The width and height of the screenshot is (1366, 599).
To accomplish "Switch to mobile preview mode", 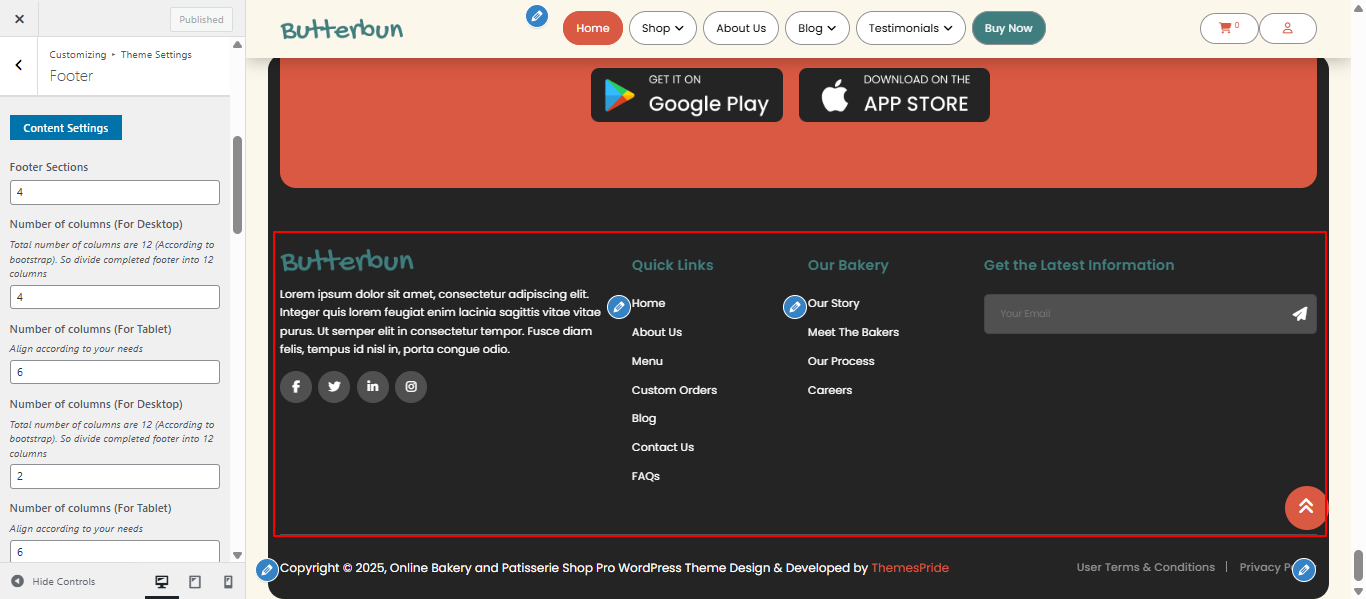I will [x=227, y=581].
